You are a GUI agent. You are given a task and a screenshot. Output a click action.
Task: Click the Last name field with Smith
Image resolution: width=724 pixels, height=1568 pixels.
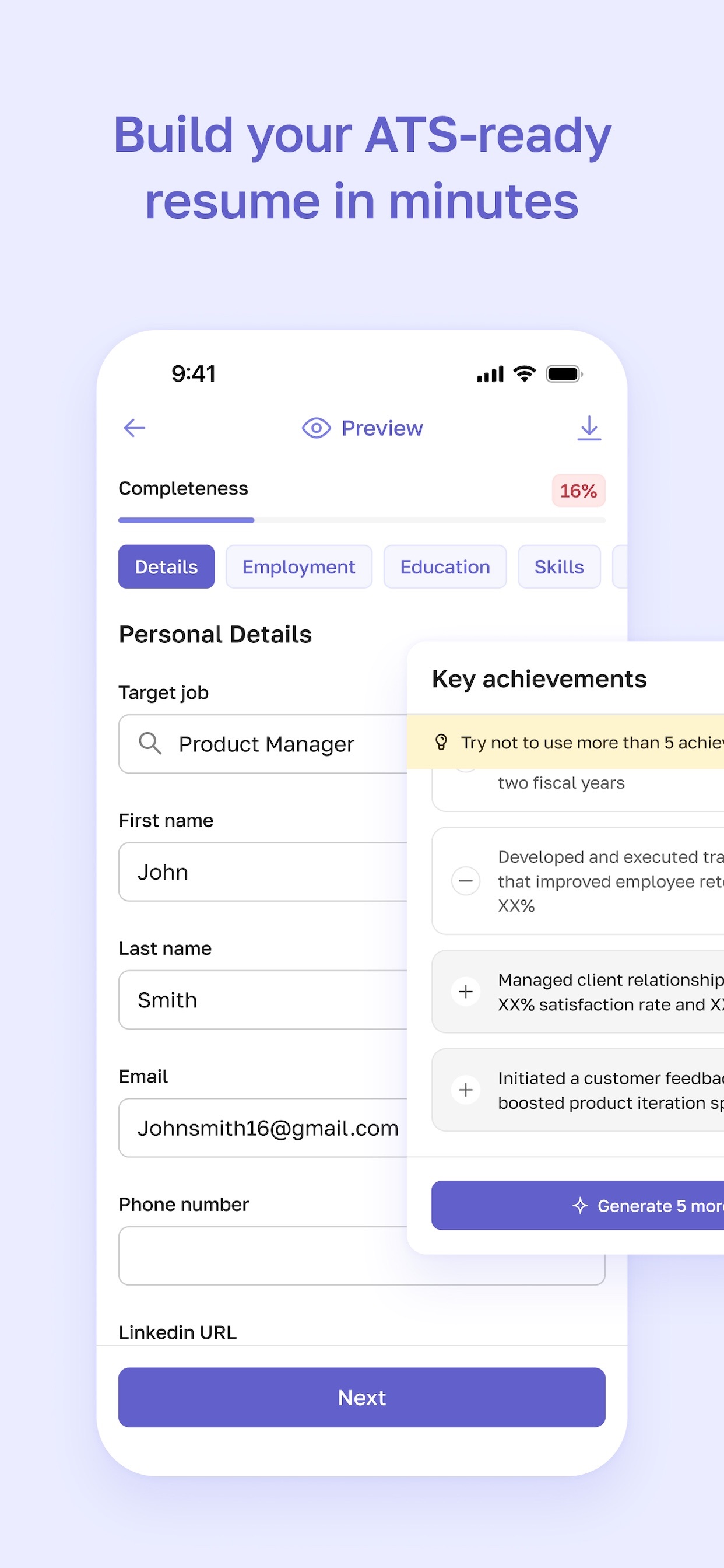point(263,999)
